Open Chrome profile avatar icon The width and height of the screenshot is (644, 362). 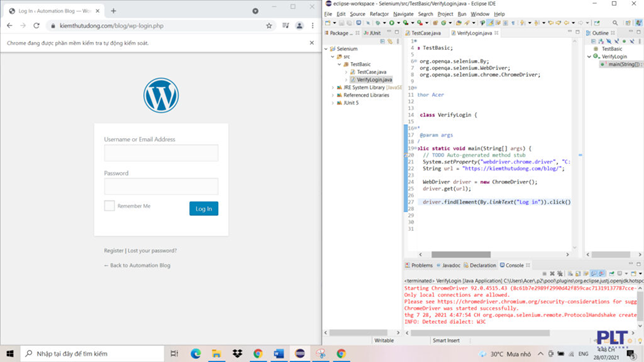click(299, 25)
